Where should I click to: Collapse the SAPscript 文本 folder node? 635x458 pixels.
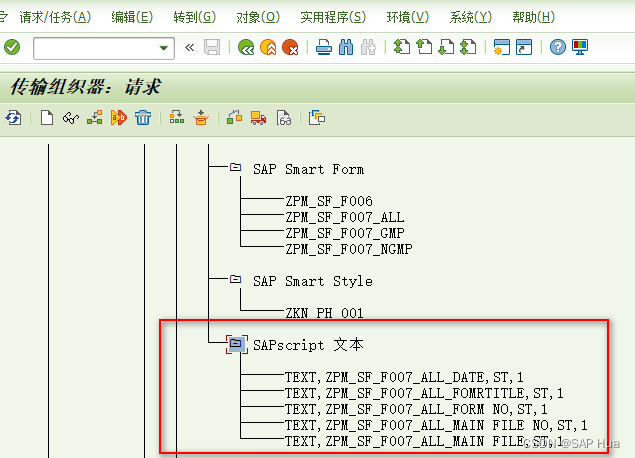[237, 344]
